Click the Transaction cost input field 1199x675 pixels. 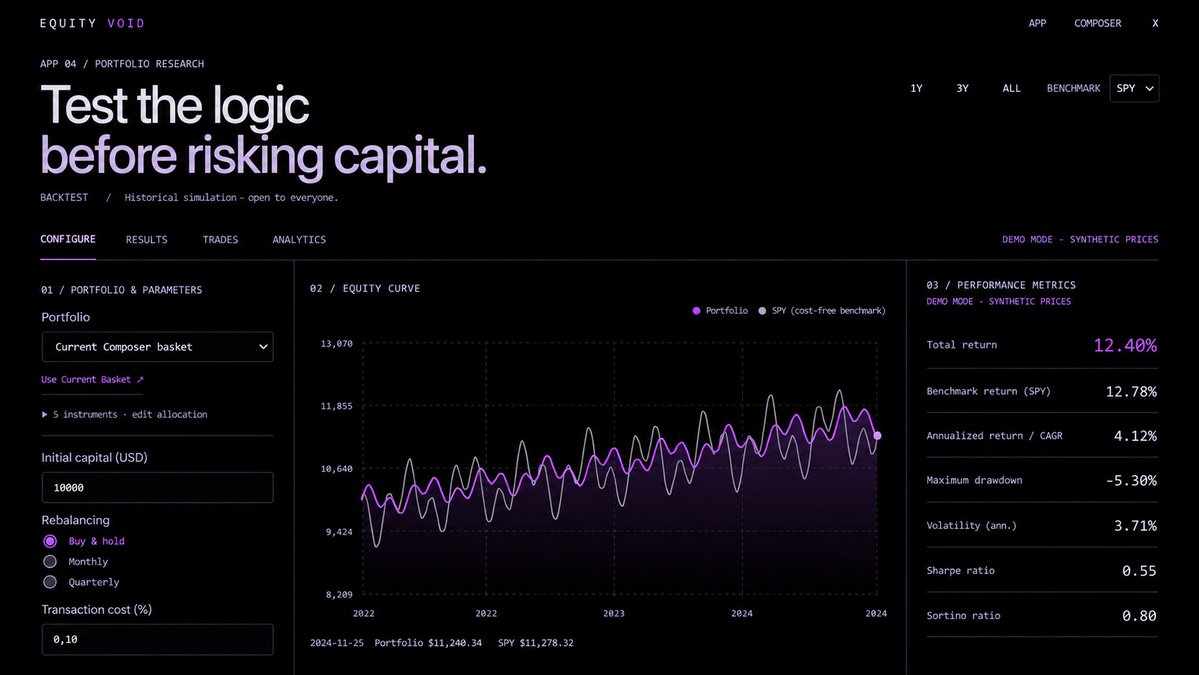[158, 639]
